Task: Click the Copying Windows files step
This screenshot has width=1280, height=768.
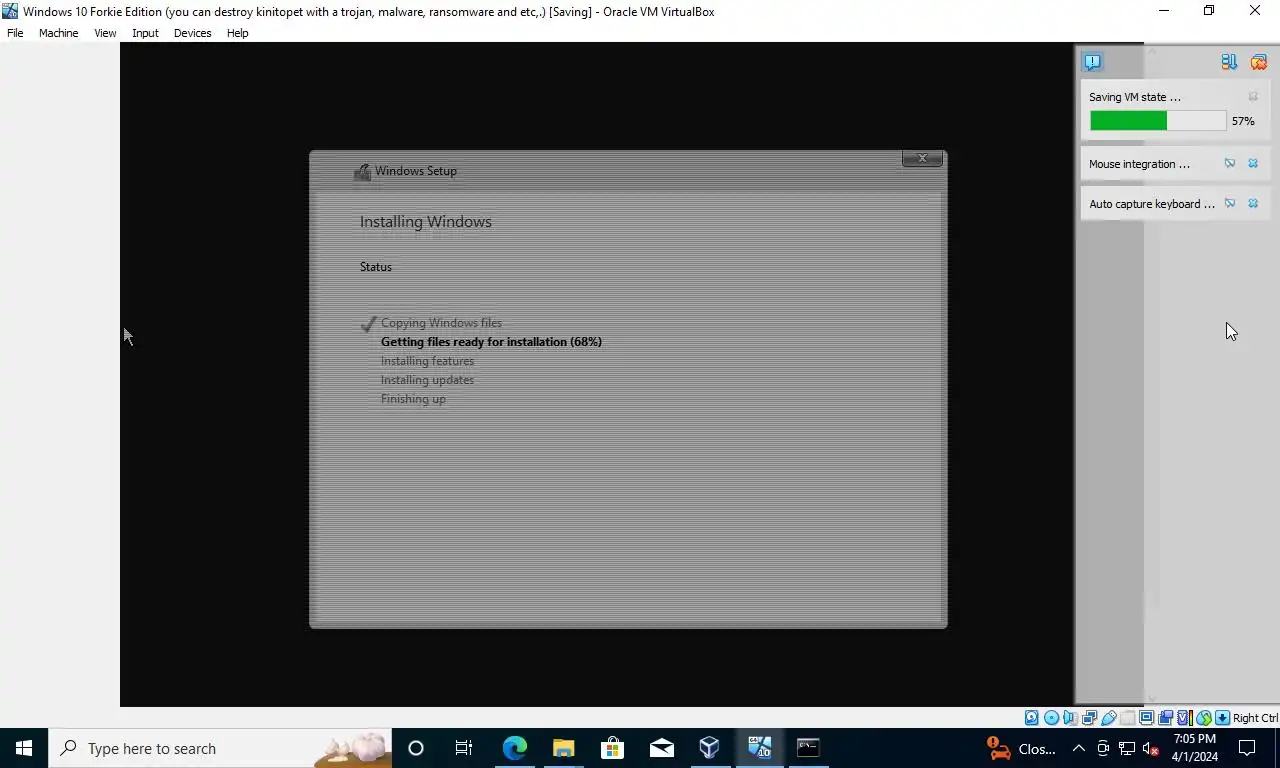Action: tap(441, 323)
